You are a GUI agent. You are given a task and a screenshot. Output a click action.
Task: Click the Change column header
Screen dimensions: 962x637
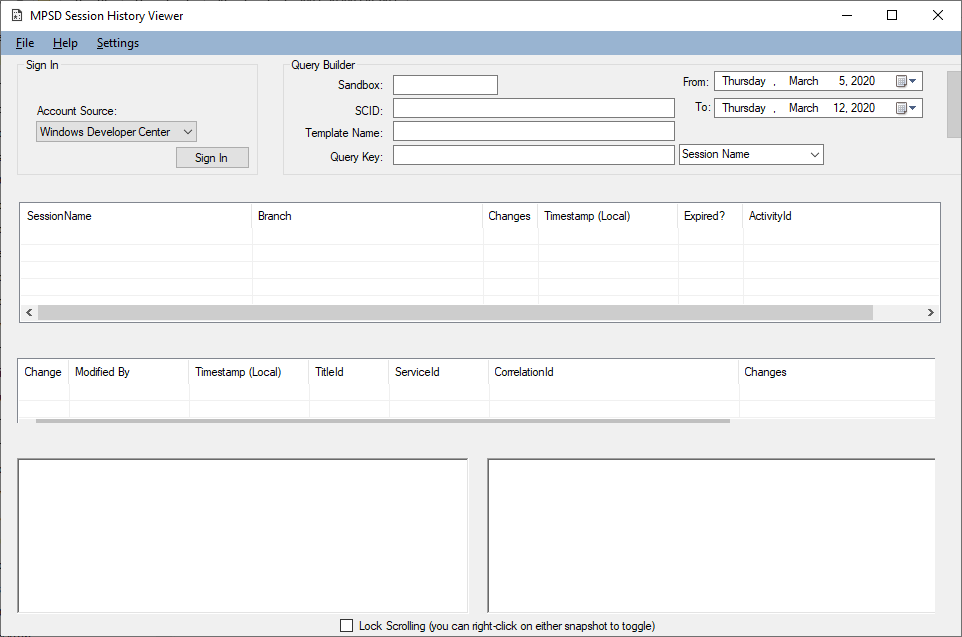pyautogui.click(x=43, y=372)
